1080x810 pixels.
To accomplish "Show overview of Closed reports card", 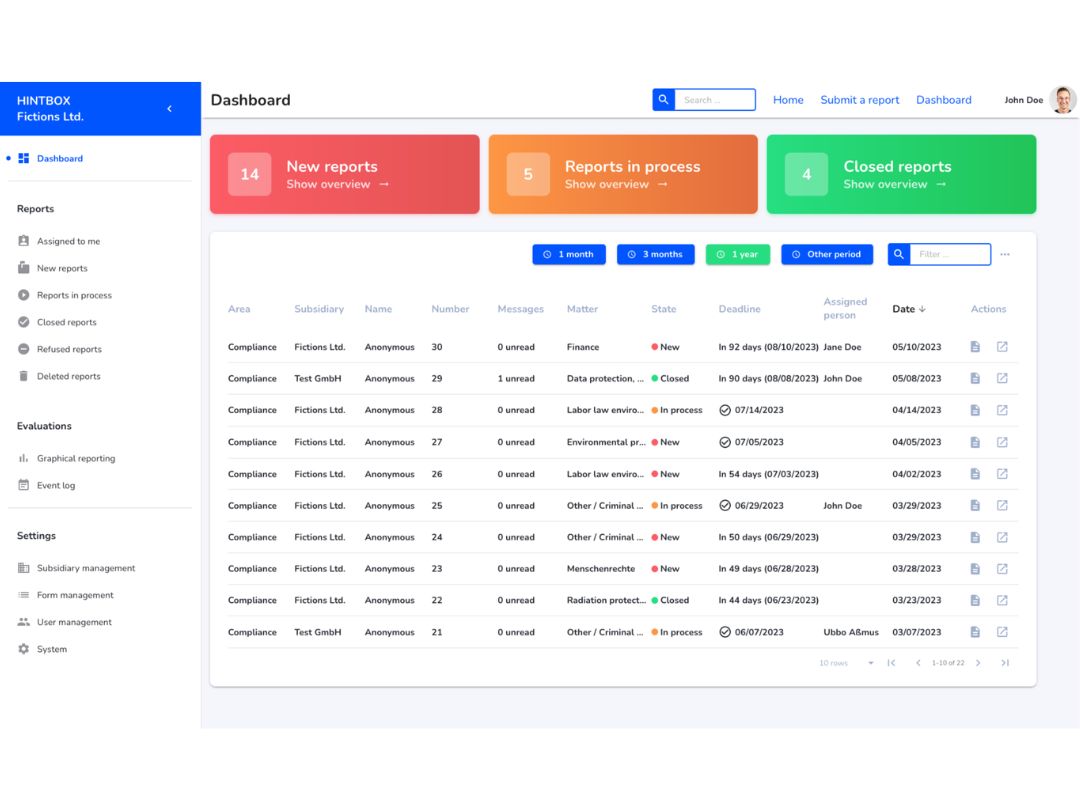I will coord(895,185).
